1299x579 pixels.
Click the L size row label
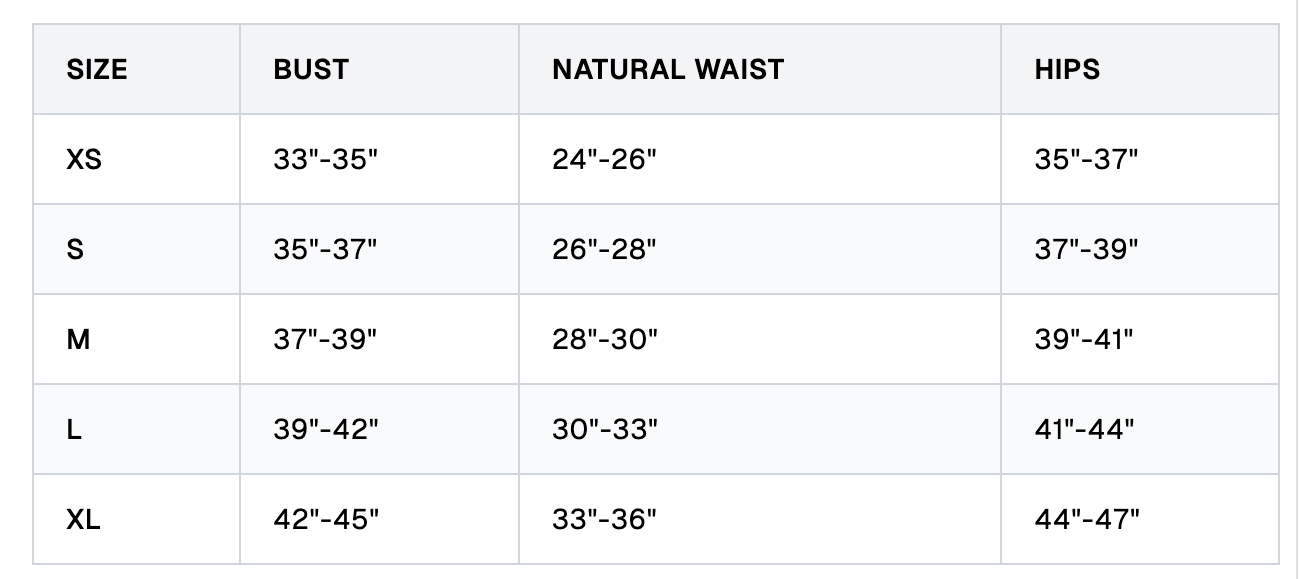pyautogui.click(x=73, y=430)
